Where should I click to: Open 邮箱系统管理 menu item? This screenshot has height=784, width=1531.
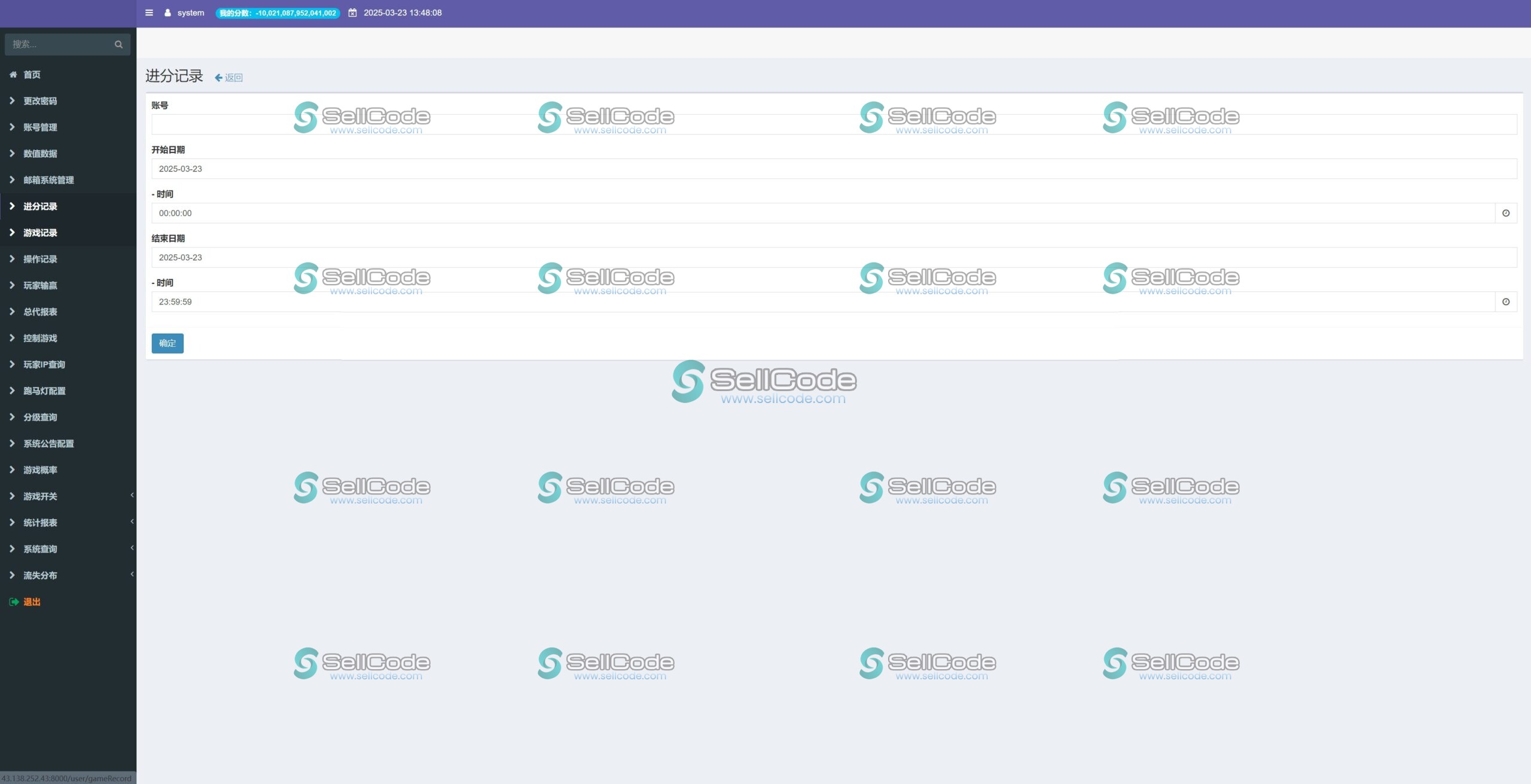[x=68, y=180]
